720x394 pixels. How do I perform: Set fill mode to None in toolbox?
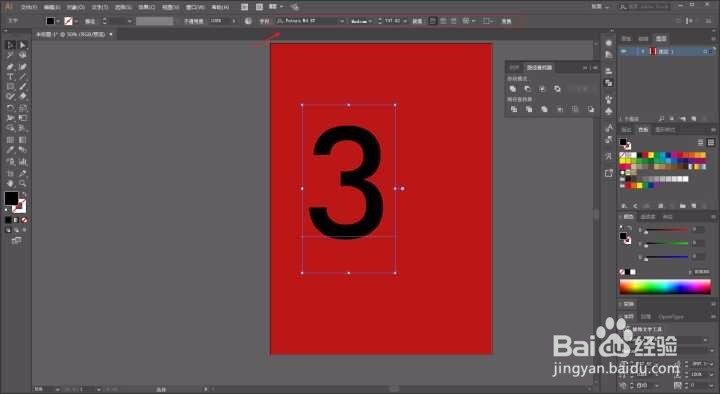point(24,220)
